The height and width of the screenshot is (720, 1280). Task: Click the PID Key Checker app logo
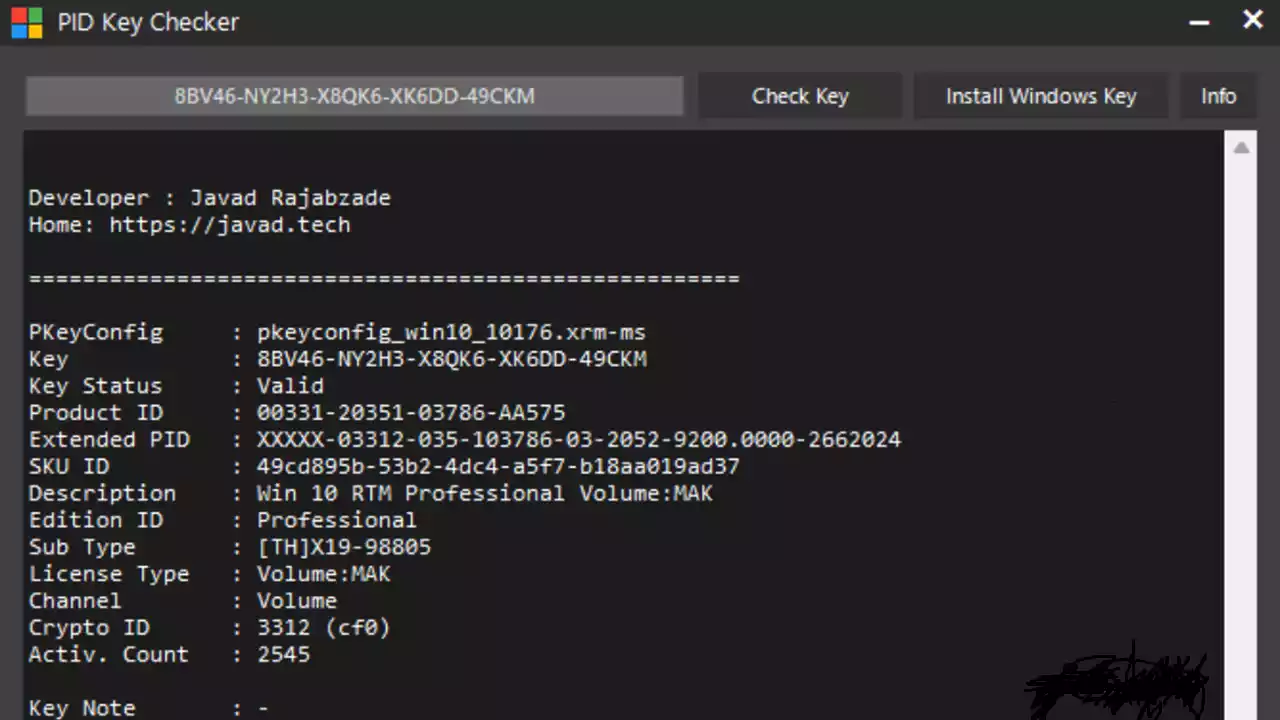[26, 22]
